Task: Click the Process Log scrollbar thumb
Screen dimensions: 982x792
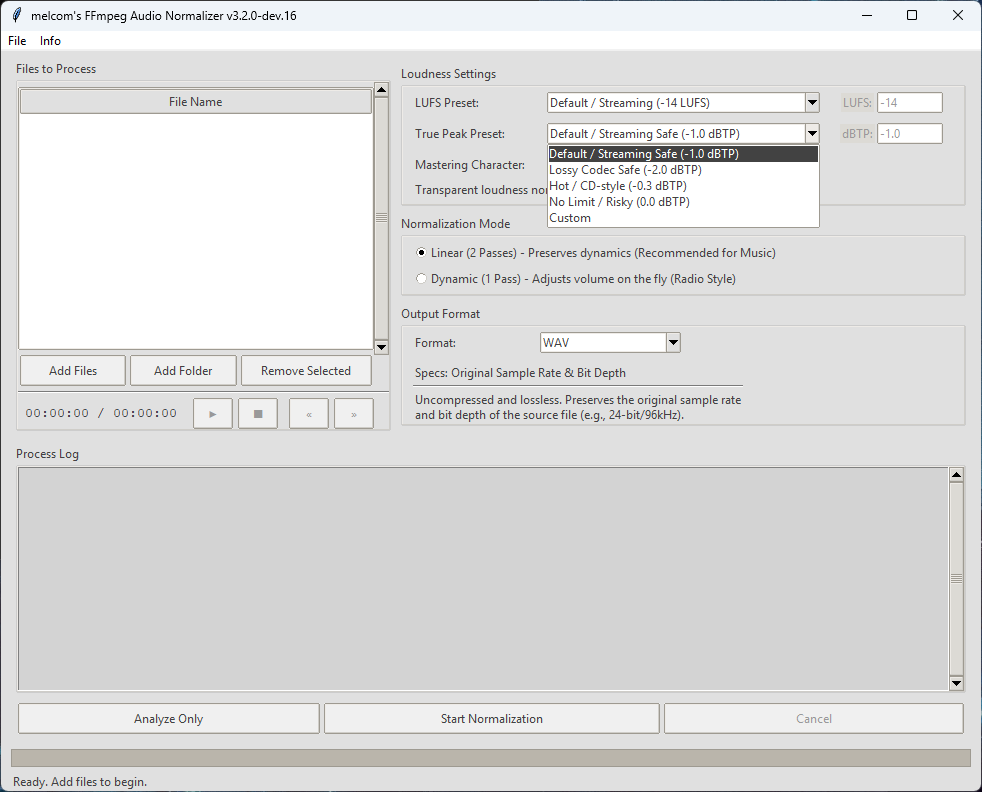Action: click(x=956, y=579)
